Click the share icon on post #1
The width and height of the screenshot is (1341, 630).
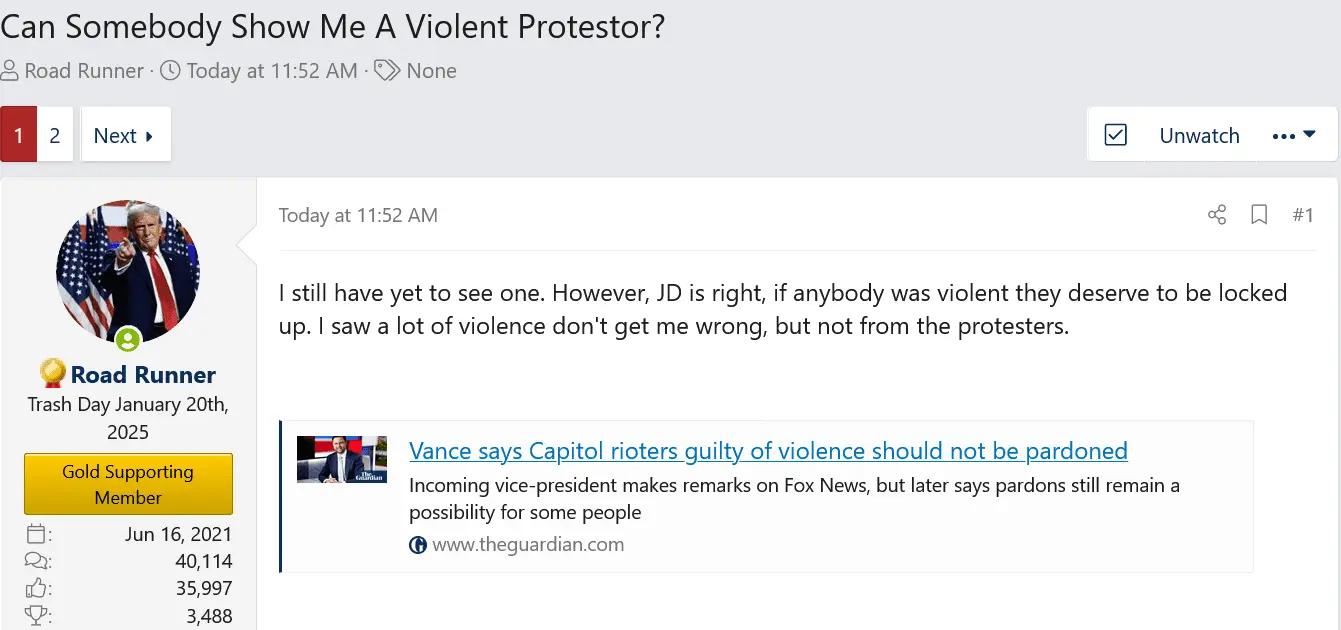point(1217,215)
